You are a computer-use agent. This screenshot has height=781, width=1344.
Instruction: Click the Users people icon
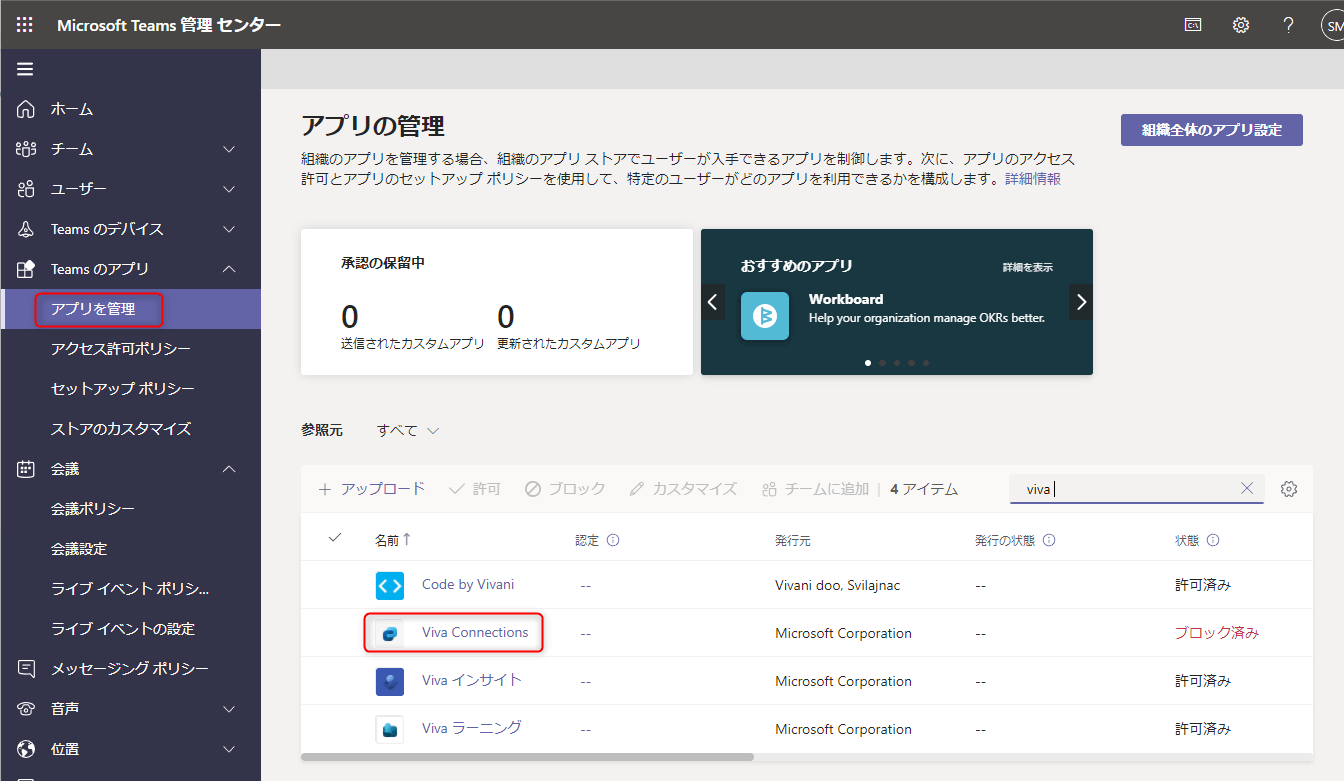point(26,189)
